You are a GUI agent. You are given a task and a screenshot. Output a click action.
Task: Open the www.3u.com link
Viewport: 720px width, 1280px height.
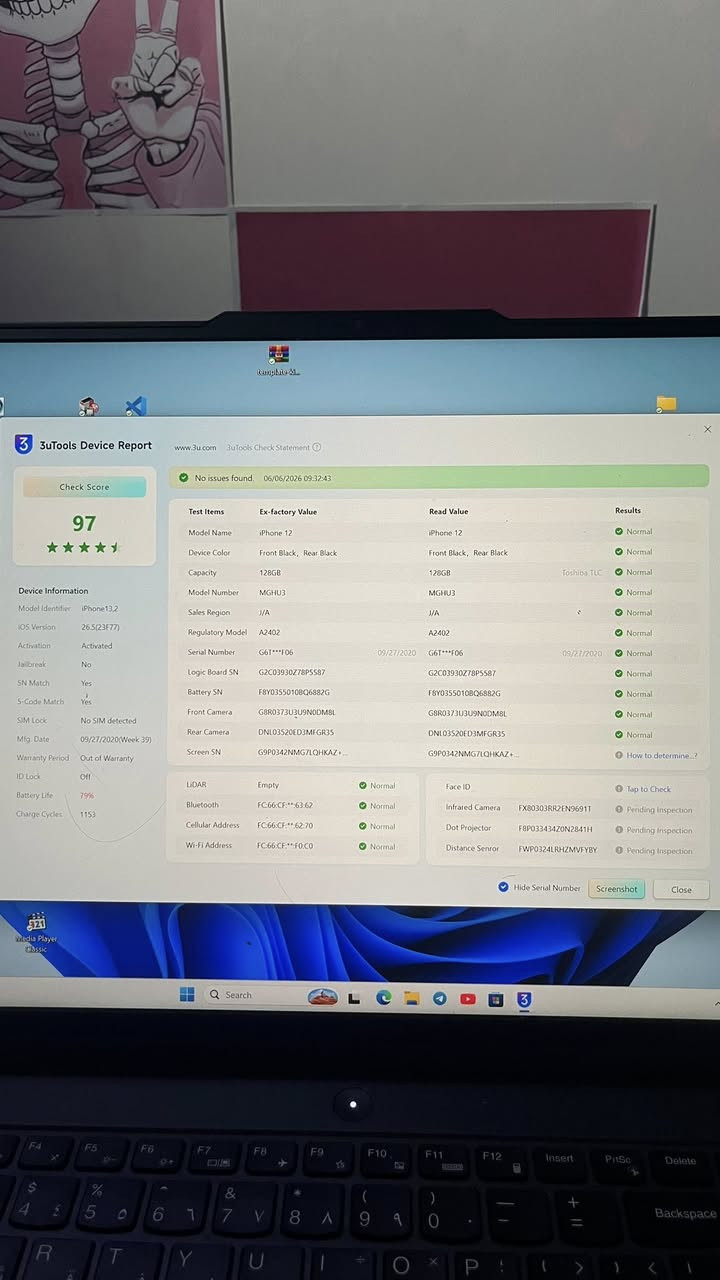(195, 448)
